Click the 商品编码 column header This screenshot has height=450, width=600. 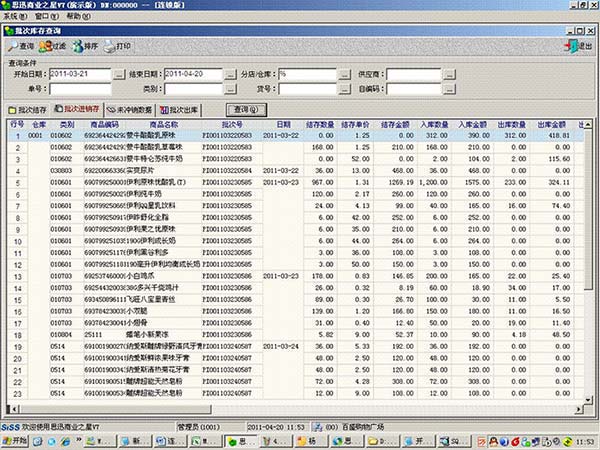click(104, 124)
